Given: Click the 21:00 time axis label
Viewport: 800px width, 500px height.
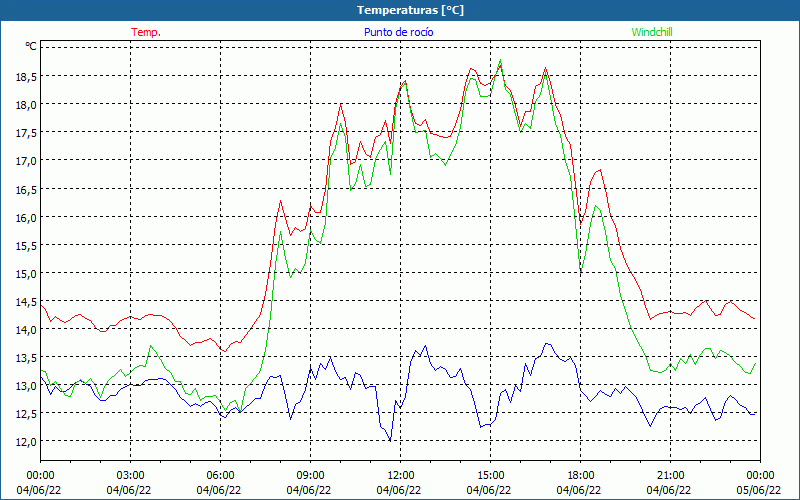Looking at the screenshot, I should tap(670, 476).
